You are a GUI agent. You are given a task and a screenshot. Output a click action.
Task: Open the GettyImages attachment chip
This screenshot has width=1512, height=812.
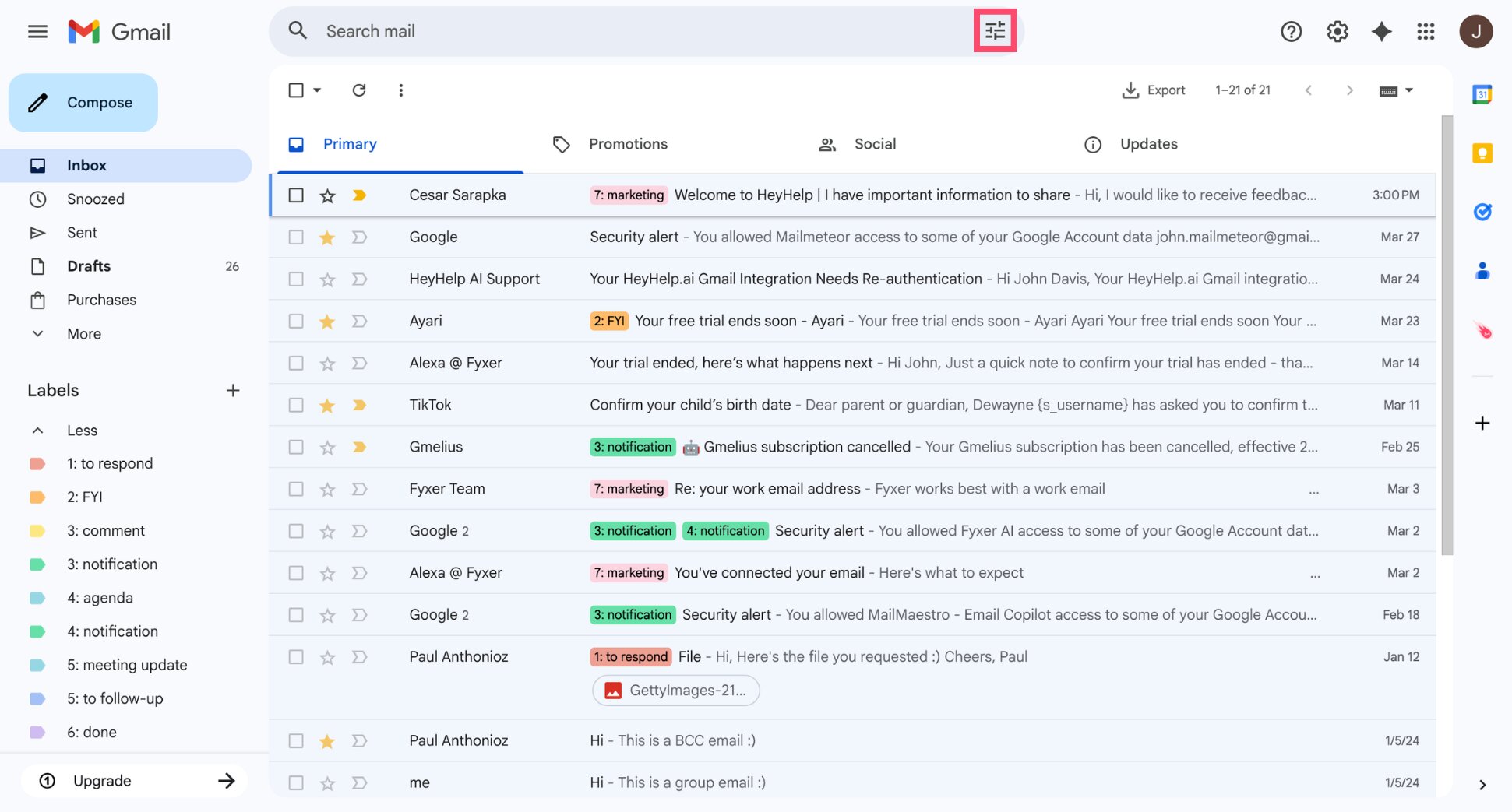point(675,691)
